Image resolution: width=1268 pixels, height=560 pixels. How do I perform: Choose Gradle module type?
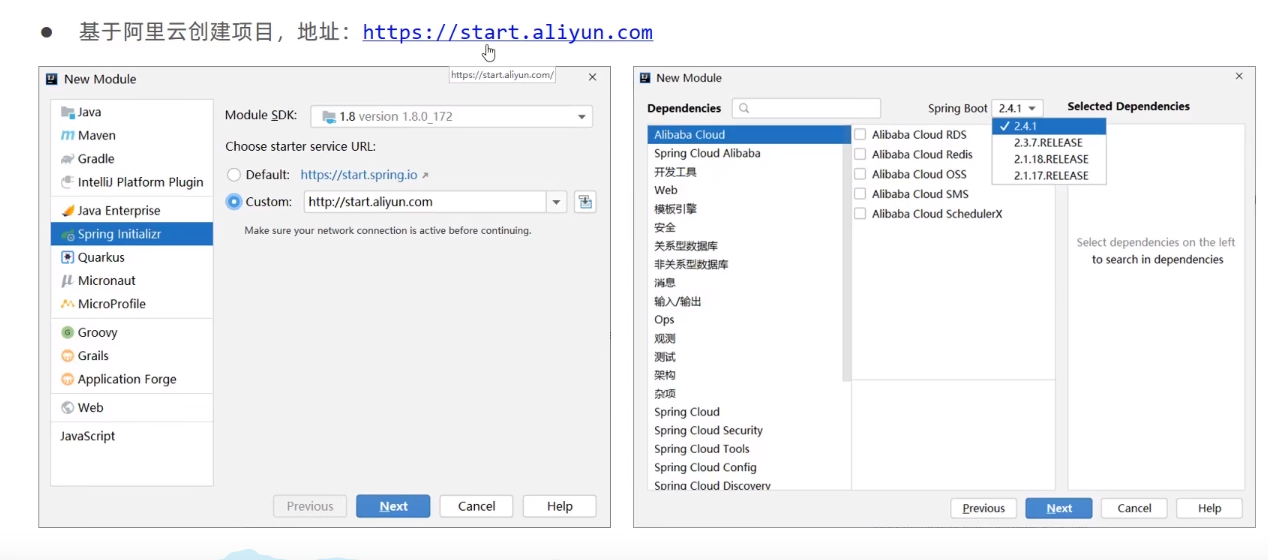[x=131, y=158]
